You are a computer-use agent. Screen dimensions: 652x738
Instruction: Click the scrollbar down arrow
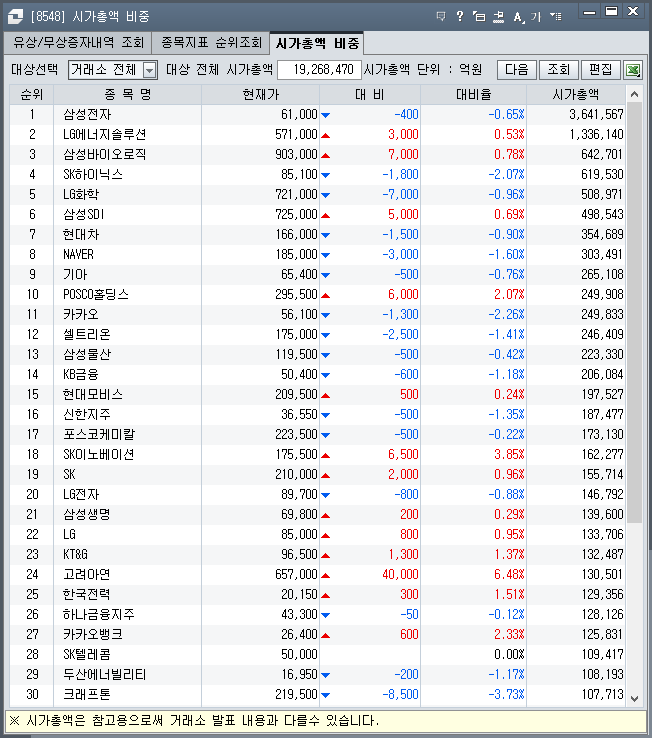[634, 698]
